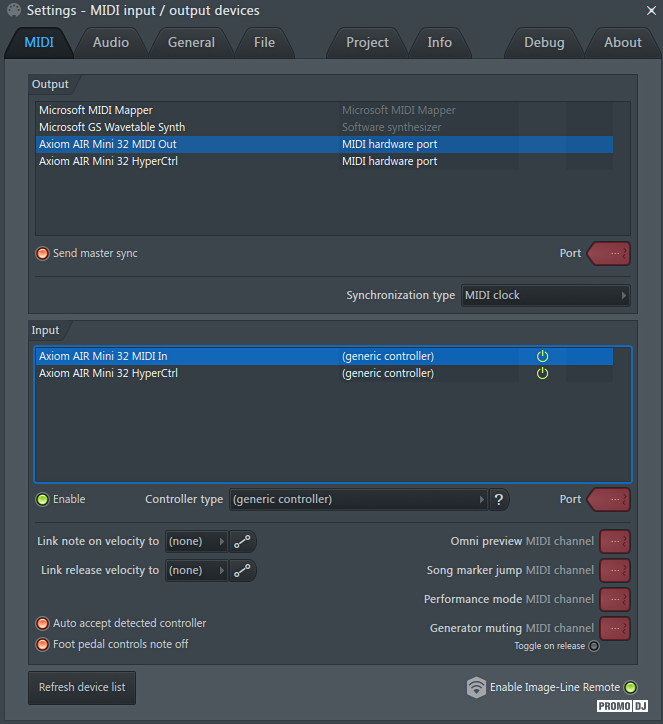663x724 pixels.
Task: Switch to the MIDI tab
Action: tap(39, 42)
